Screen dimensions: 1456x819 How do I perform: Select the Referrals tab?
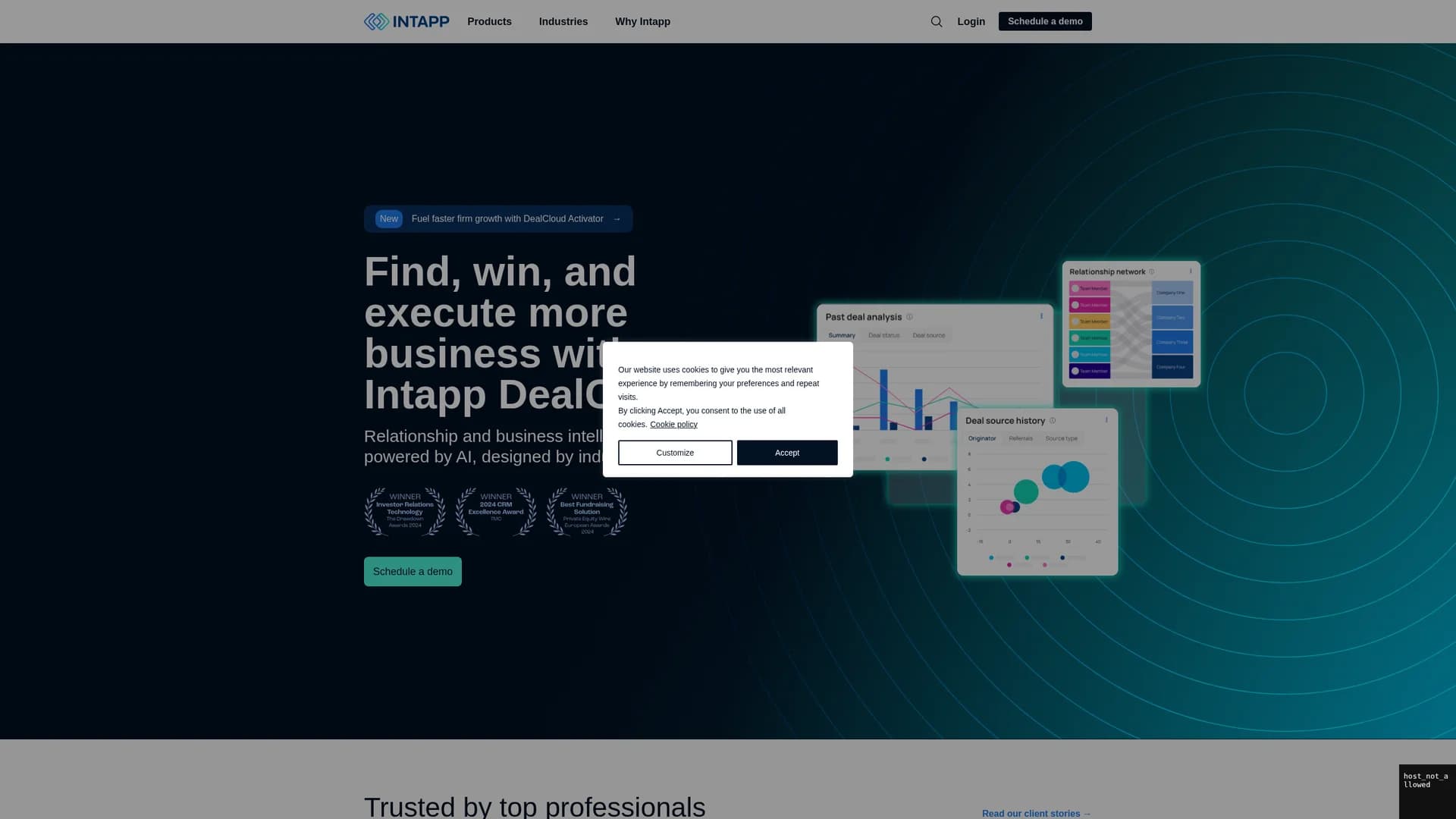[1021, 438]
